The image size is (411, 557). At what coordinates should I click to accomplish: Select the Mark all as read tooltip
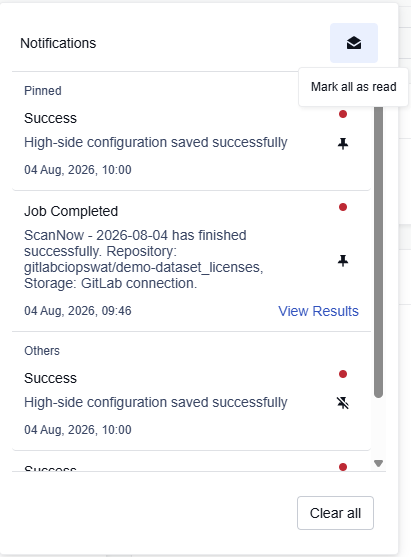point(353,87)
